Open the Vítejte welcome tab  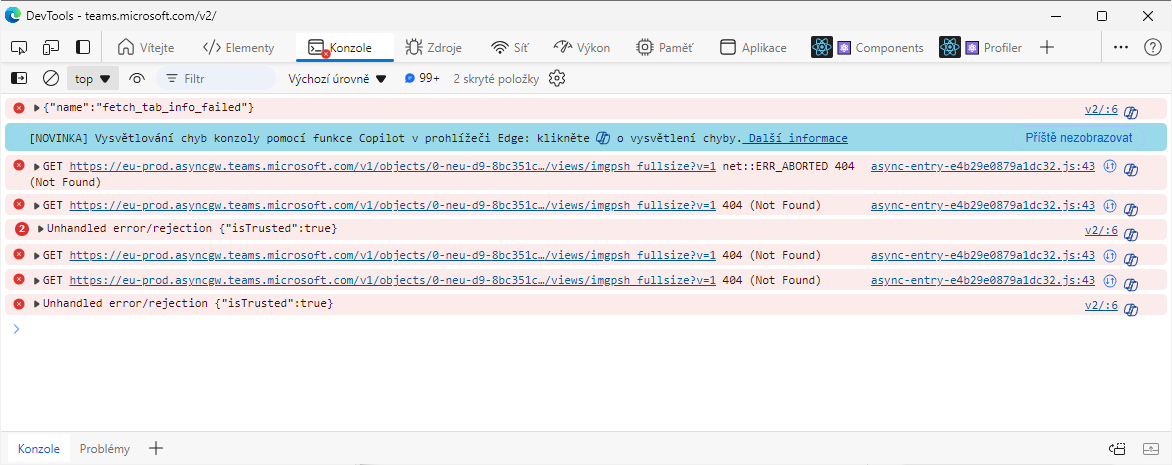(x=146, y=47)
